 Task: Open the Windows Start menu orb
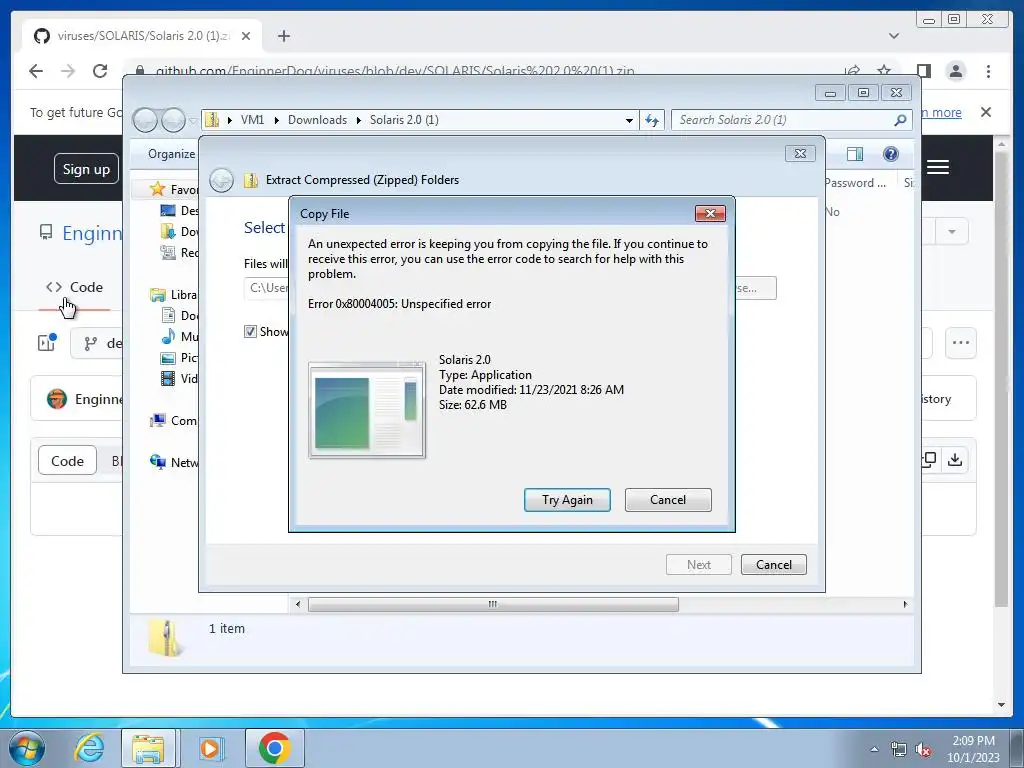[x=27, y=748]
